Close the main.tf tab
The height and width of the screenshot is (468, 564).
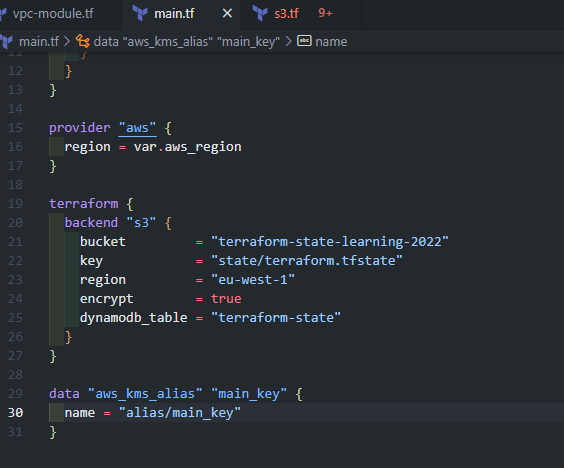tap(227, 14)
